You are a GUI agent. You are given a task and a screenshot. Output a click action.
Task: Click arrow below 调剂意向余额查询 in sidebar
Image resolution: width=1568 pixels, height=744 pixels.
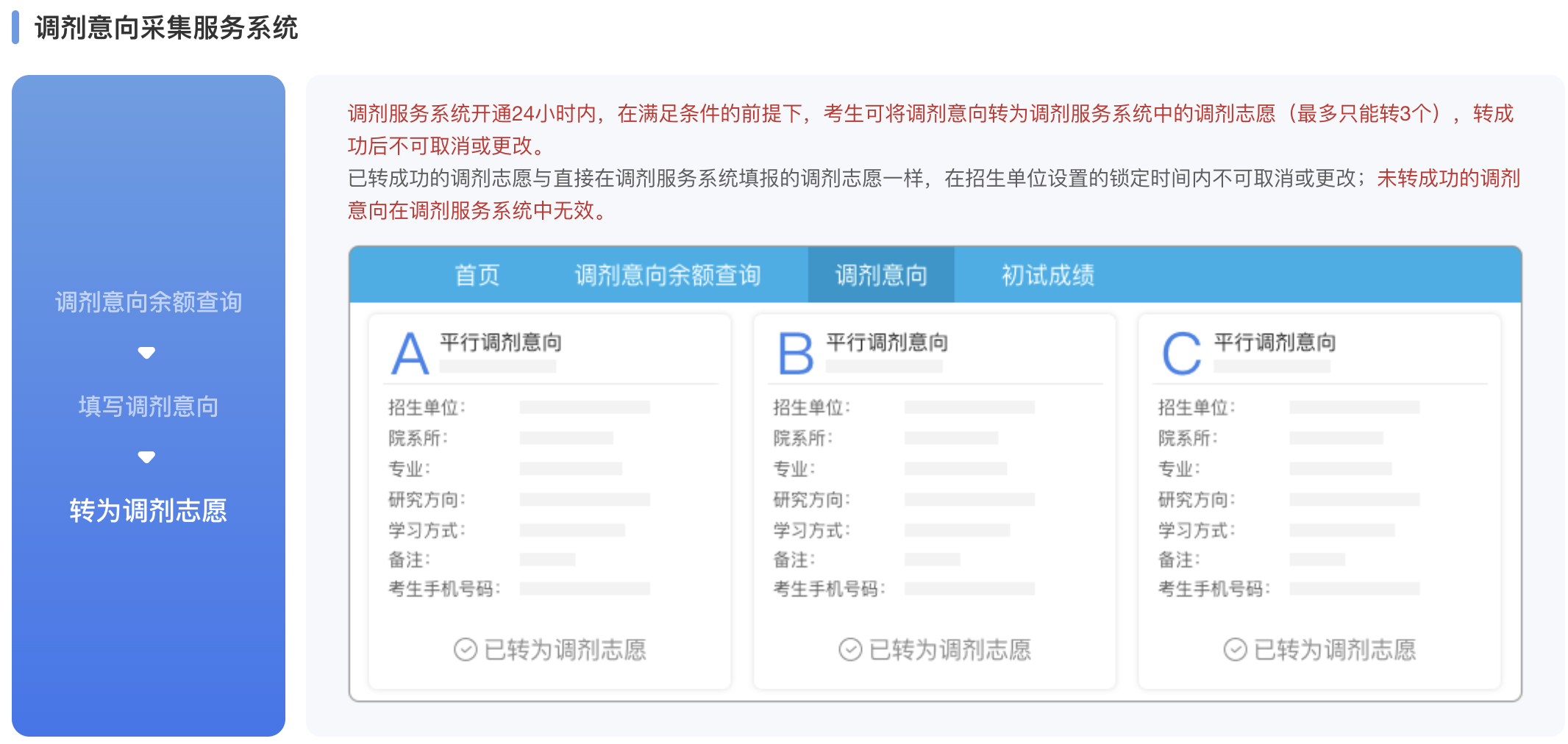pos(146,353)
